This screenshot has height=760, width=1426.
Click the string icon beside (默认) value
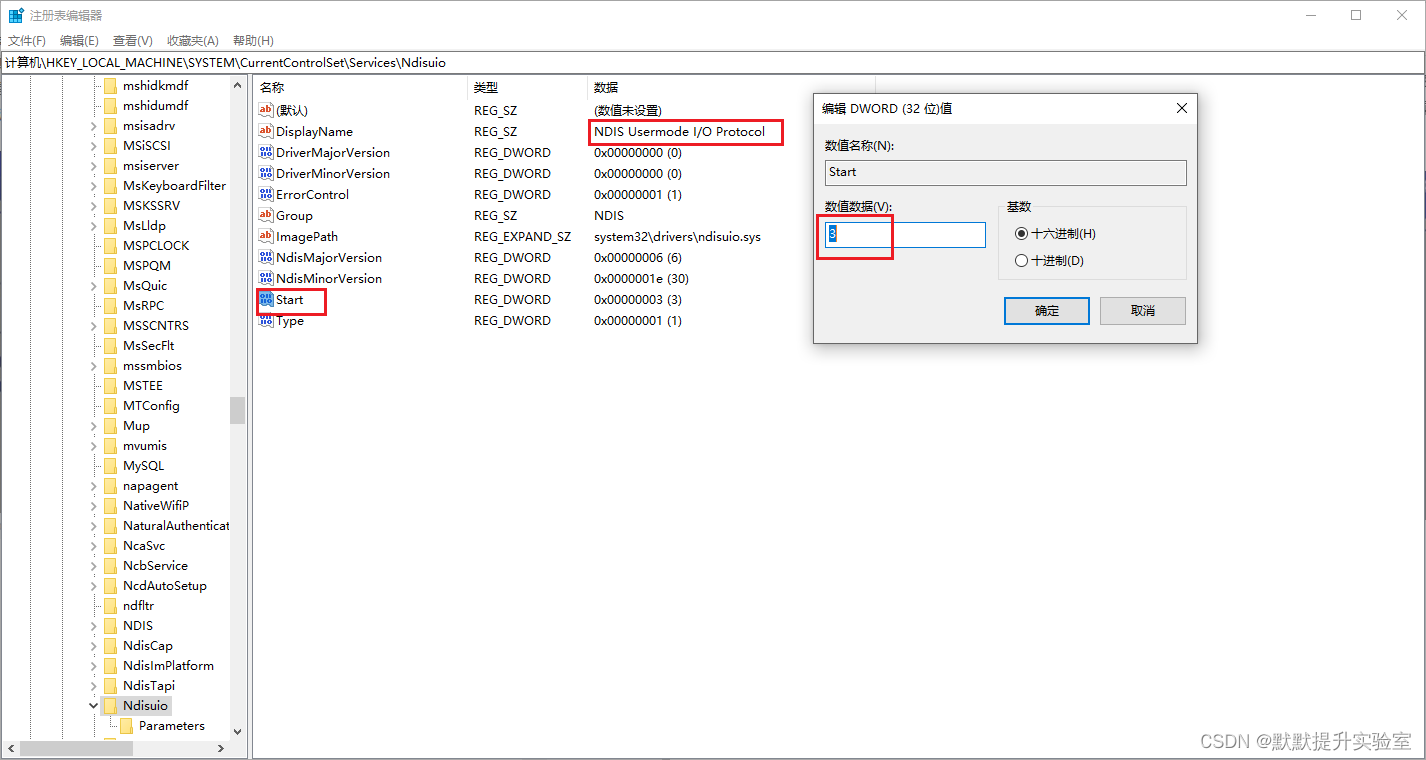point(265,110)
